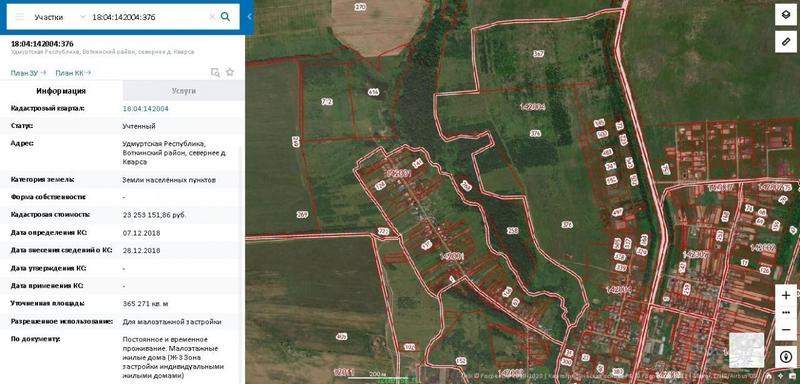Show parcel on map icon

(215, 72)
